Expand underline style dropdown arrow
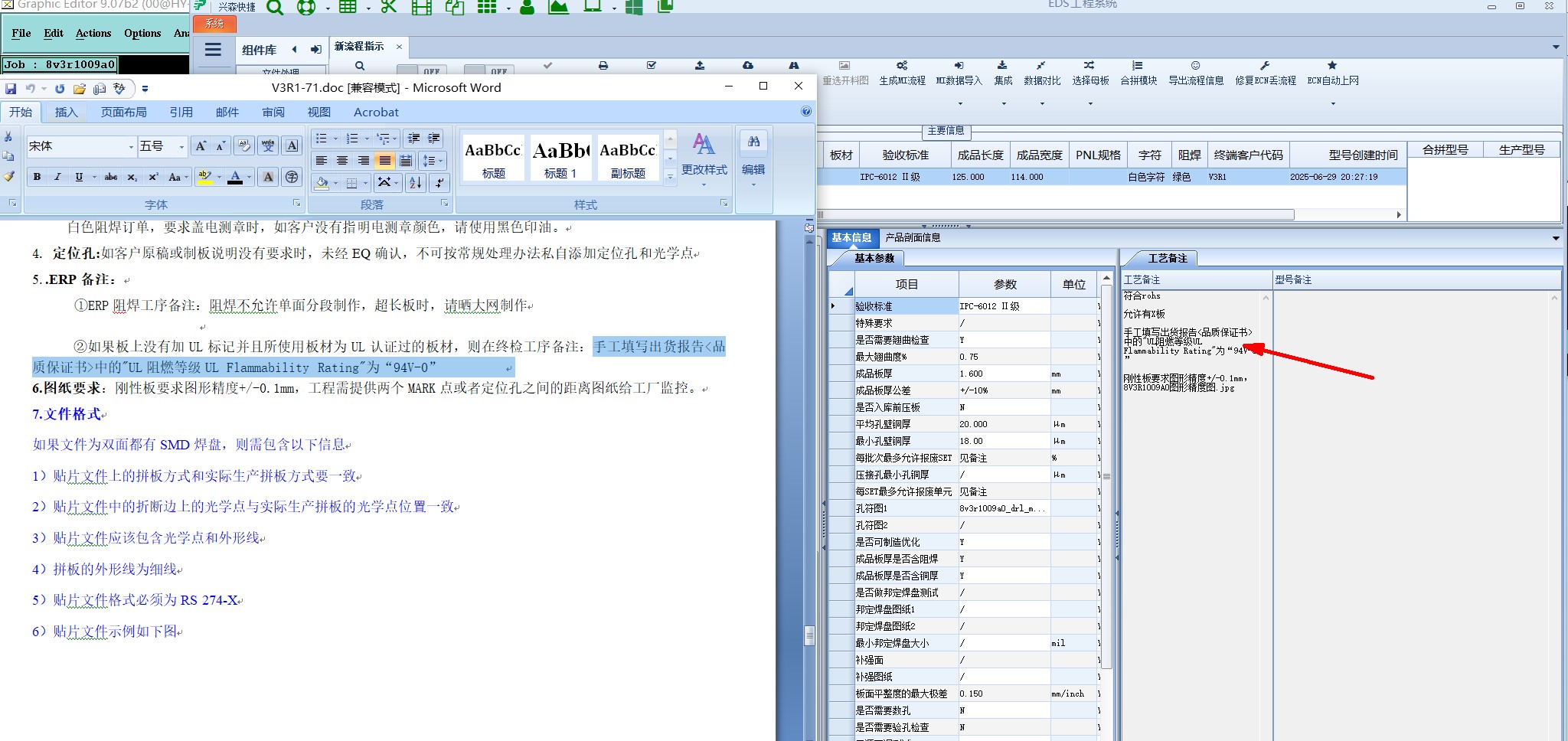Viewport: 1568px width, 741px height. coord(94,177)
